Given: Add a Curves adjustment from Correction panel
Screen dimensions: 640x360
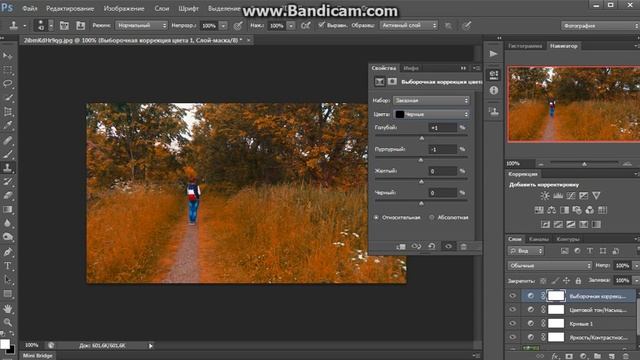Looking at the screenshot, I should point(571,196).
